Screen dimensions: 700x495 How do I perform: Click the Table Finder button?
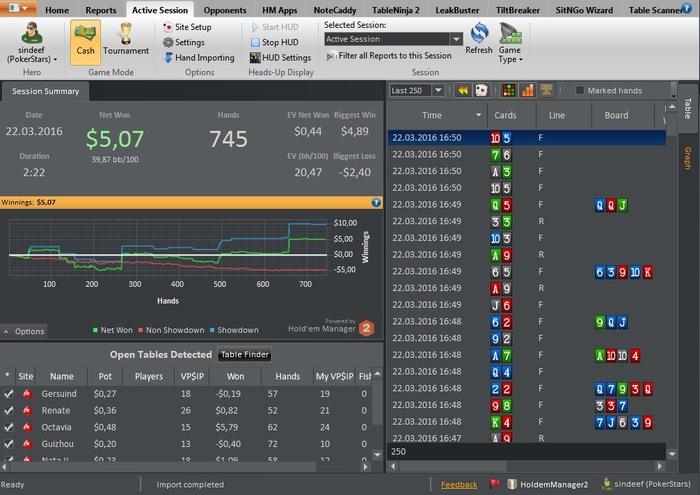coord(245,354)
